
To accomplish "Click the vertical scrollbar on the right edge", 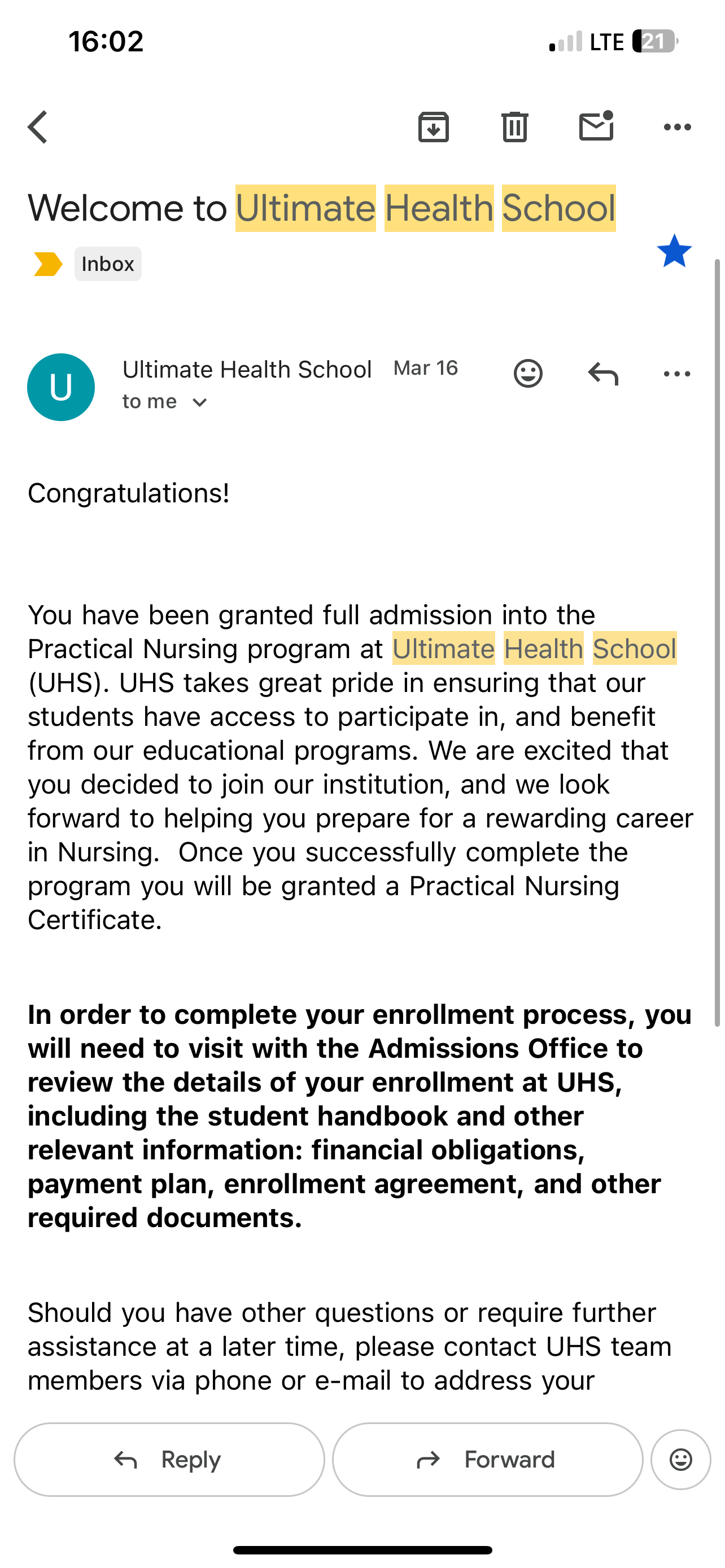I will pyautogui.click(x=717, y=642).
